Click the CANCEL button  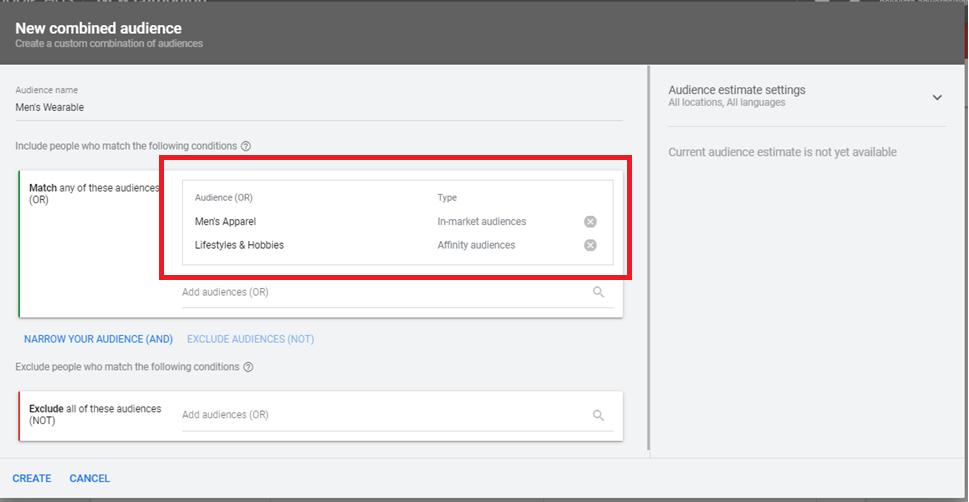point(90,479)
